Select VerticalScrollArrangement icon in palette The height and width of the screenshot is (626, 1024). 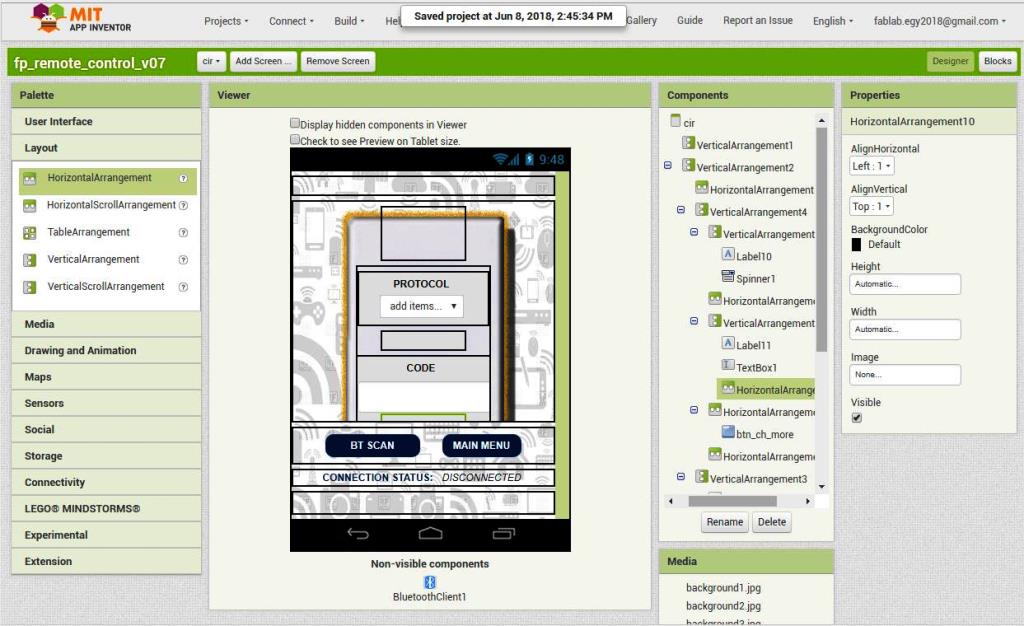(29, 287)
